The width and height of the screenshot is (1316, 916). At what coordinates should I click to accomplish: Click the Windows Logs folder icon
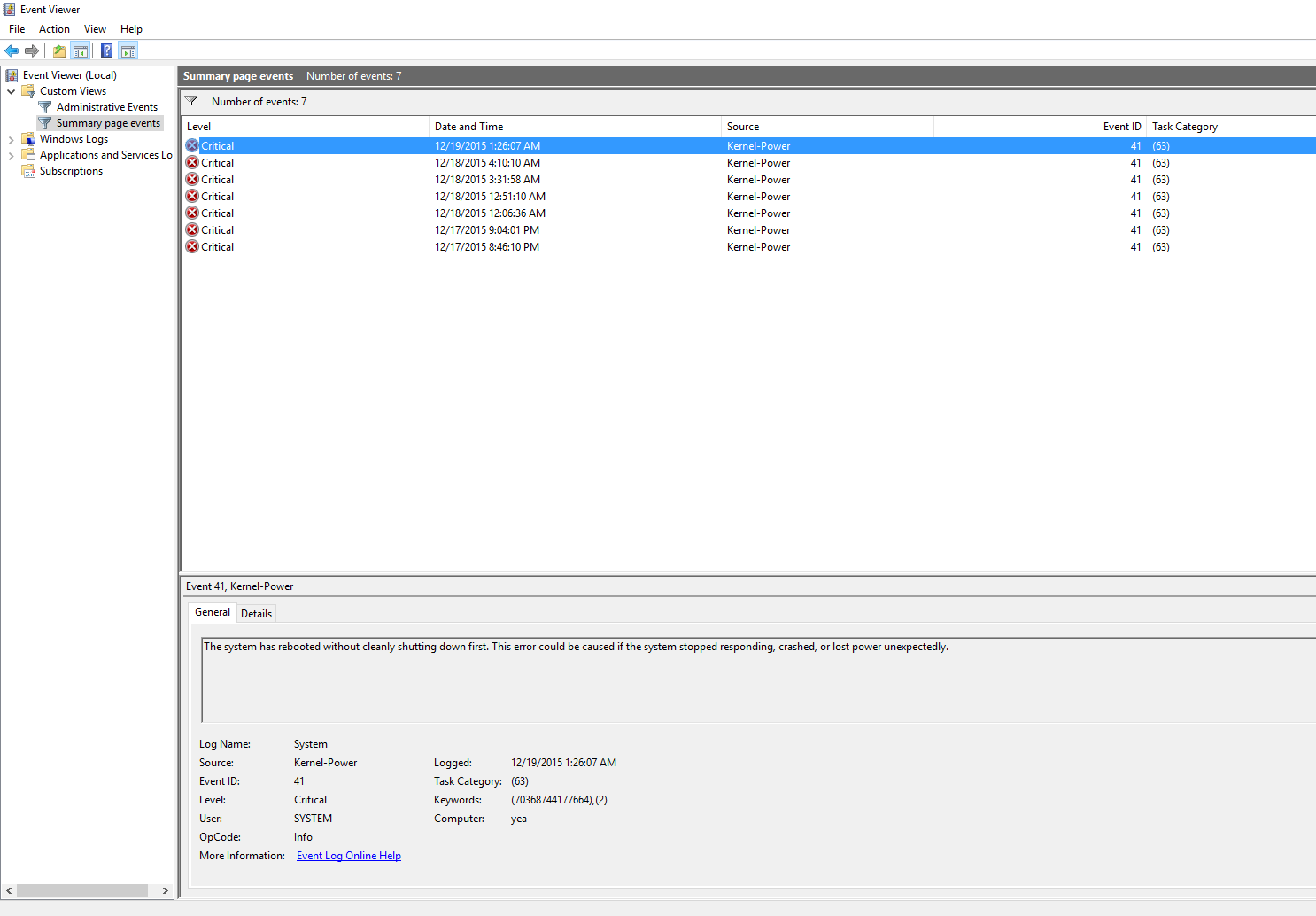[x=28, y=139]
